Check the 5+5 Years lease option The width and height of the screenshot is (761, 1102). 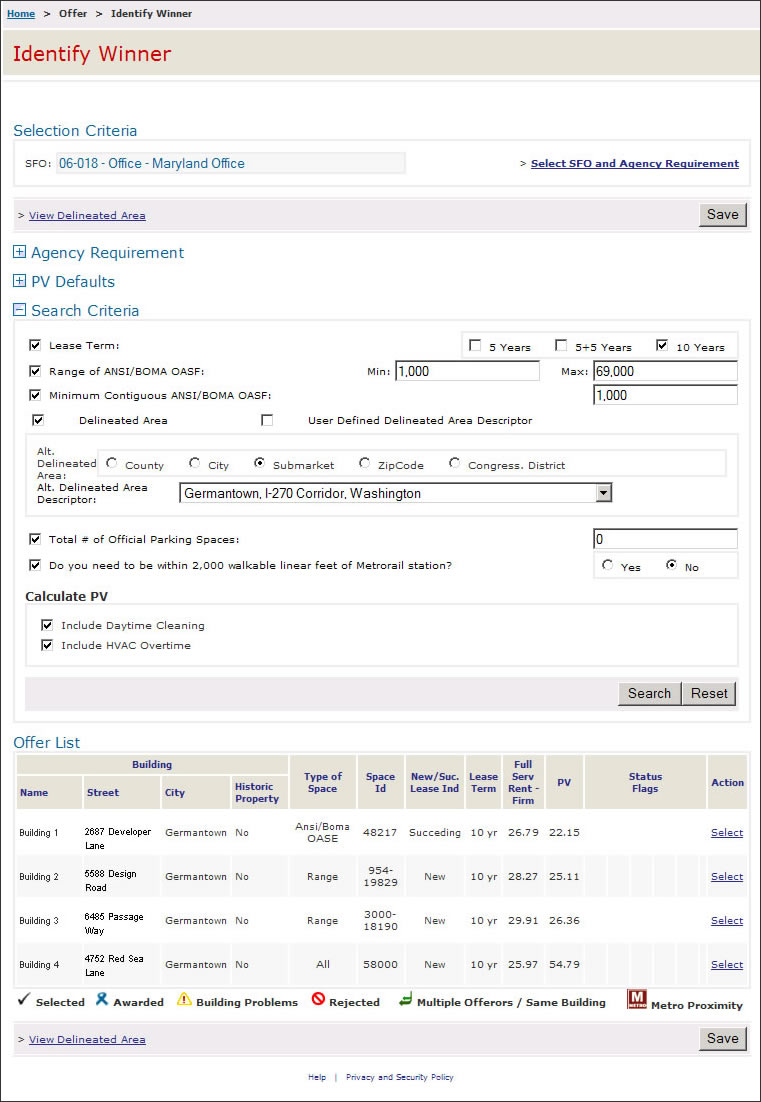[561, 346]
